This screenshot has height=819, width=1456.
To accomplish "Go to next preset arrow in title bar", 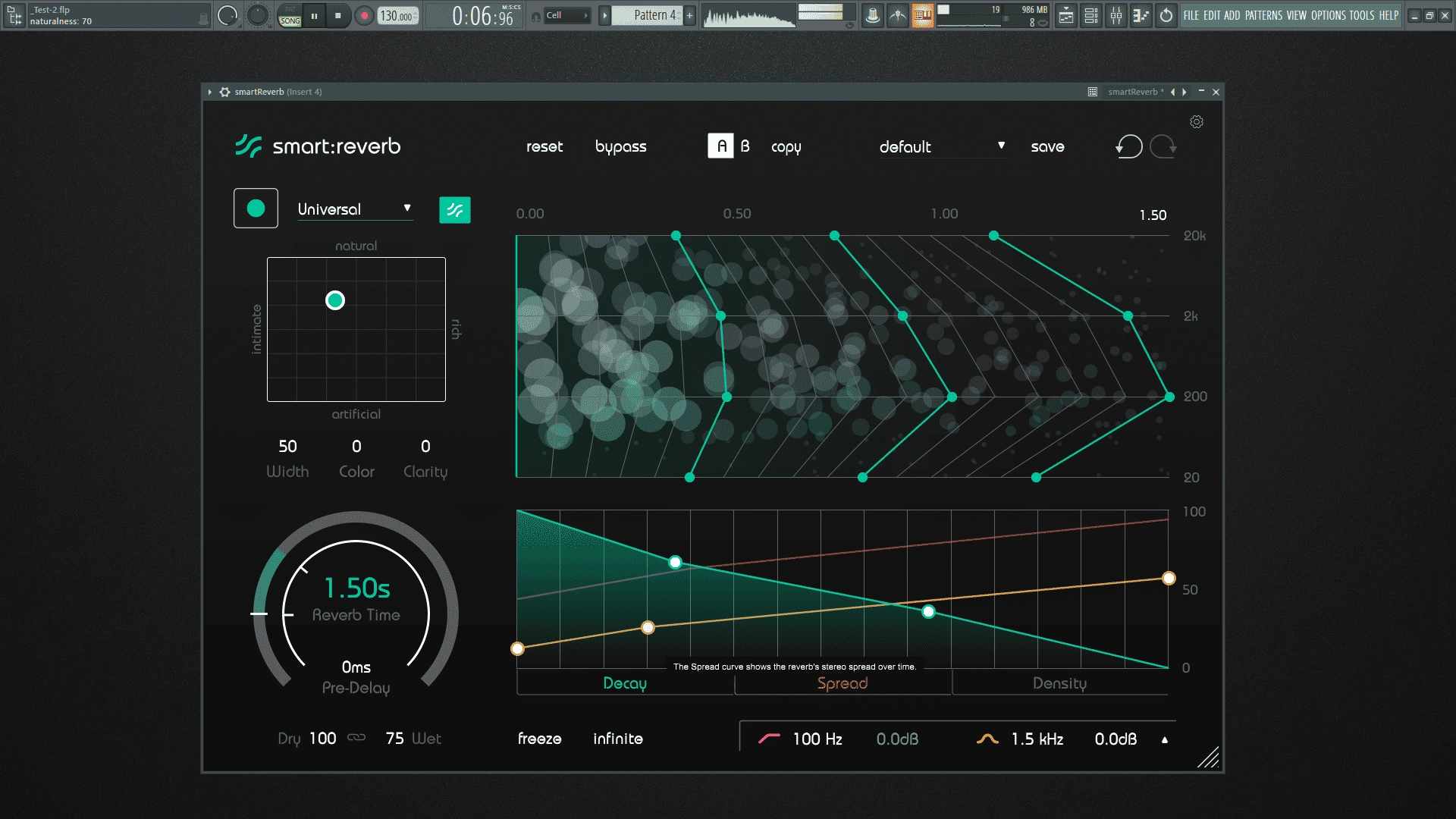I will coord(1185,92).
